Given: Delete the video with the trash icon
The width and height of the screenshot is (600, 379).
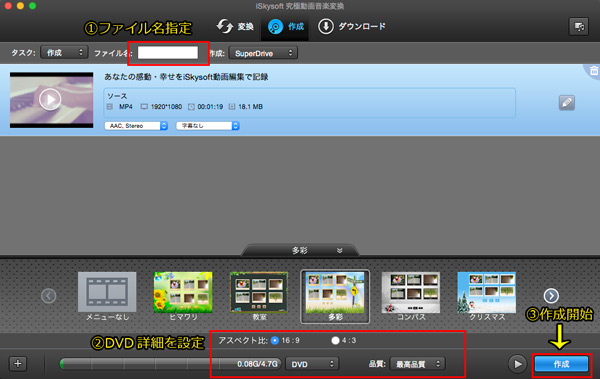Looking at the screenshot, I should [x=593, y=70].
